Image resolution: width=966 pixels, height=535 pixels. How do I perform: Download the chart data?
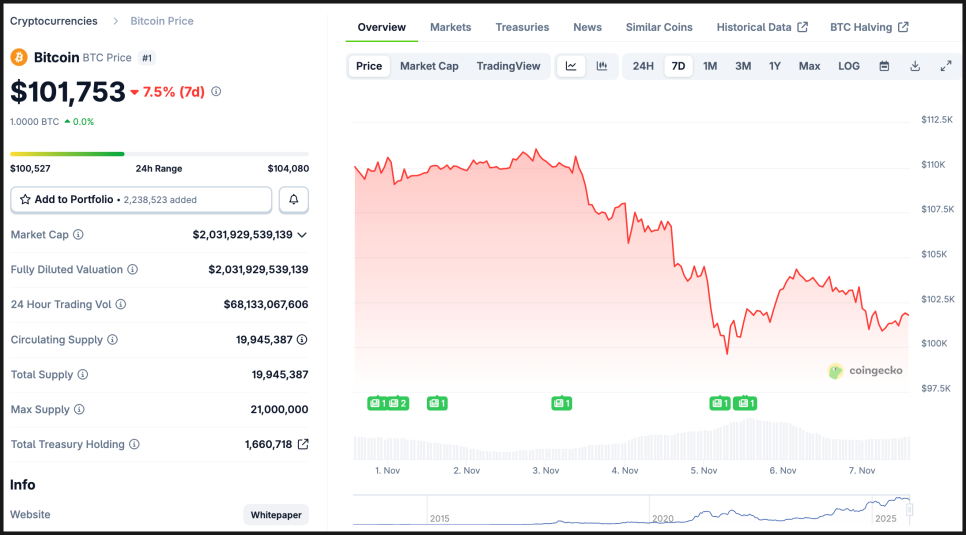(915, 66)
